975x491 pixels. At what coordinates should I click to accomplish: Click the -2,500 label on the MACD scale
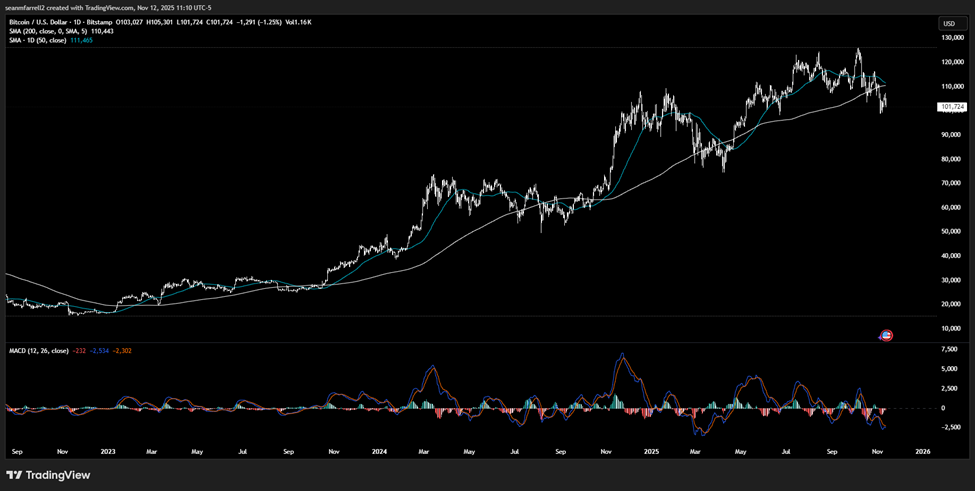[950, 427]
